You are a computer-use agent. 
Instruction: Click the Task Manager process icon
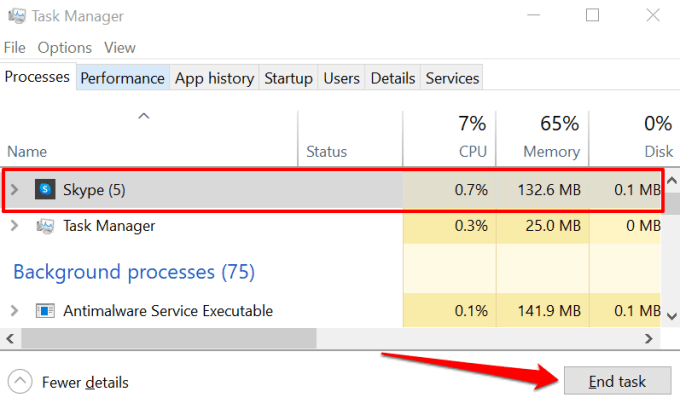coord(45,226)
